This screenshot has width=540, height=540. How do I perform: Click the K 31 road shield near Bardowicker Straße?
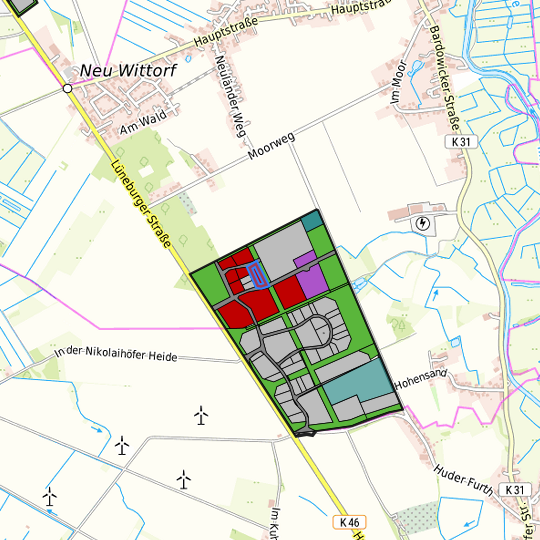click(461, 142)
